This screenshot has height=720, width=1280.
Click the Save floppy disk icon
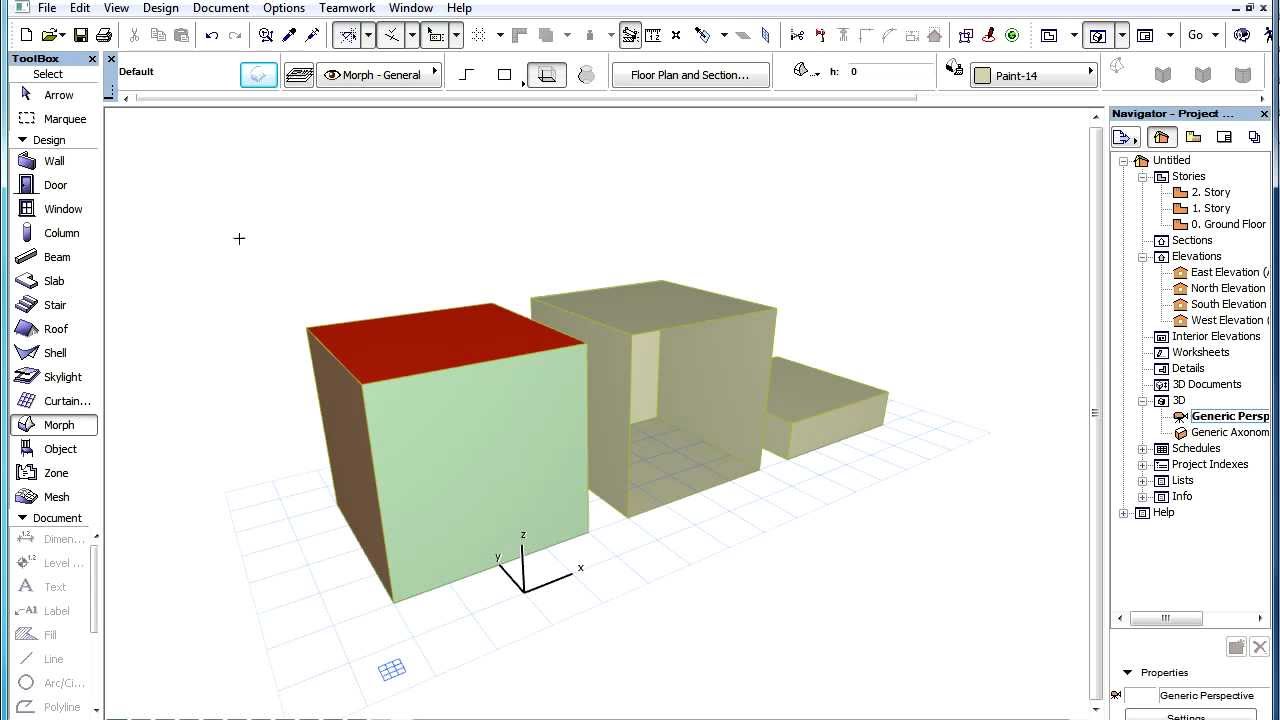81,35
